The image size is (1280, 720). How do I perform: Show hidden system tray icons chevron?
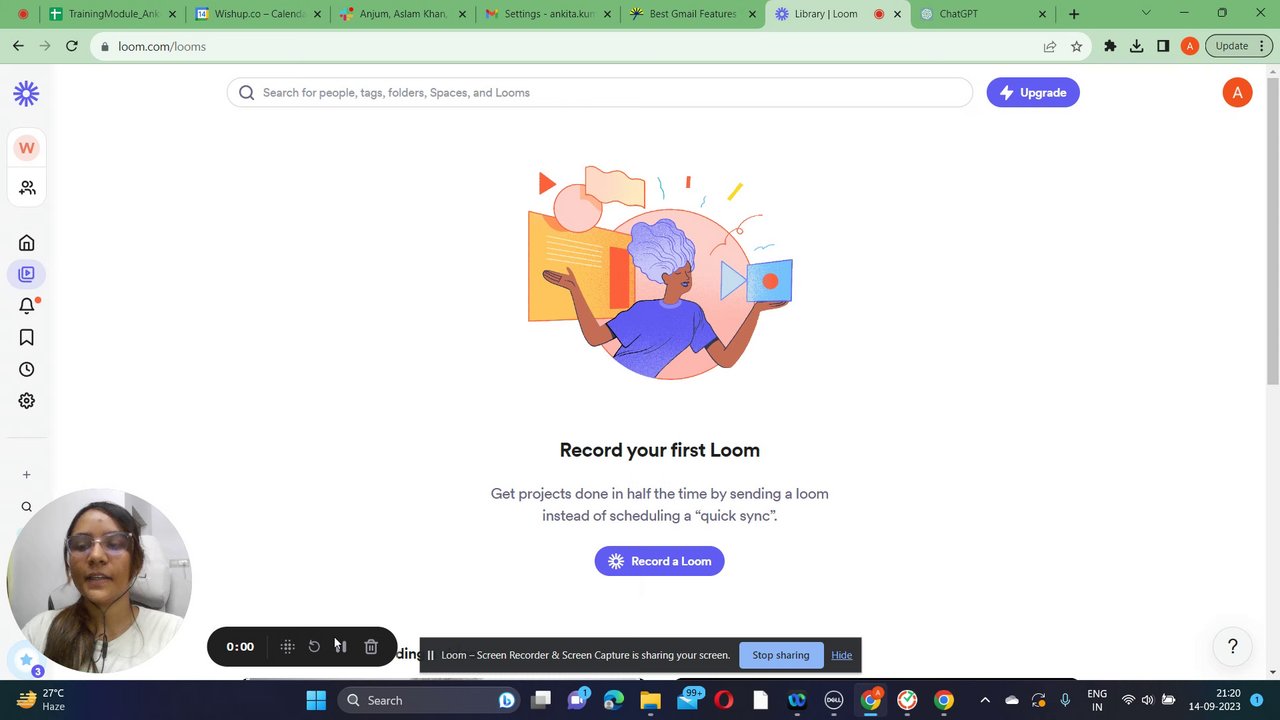point(985,700)
